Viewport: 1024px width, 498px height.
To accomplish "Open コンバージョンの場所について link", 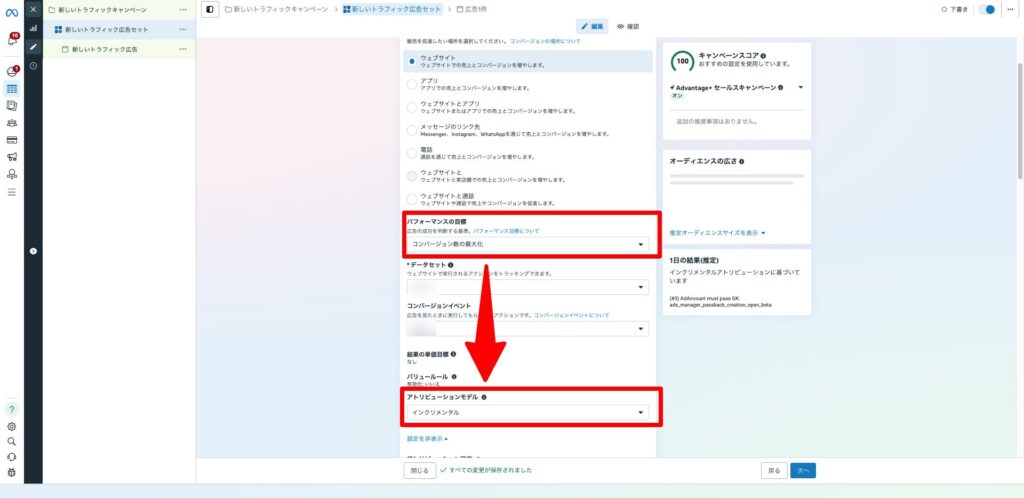I will coord(545,41).
